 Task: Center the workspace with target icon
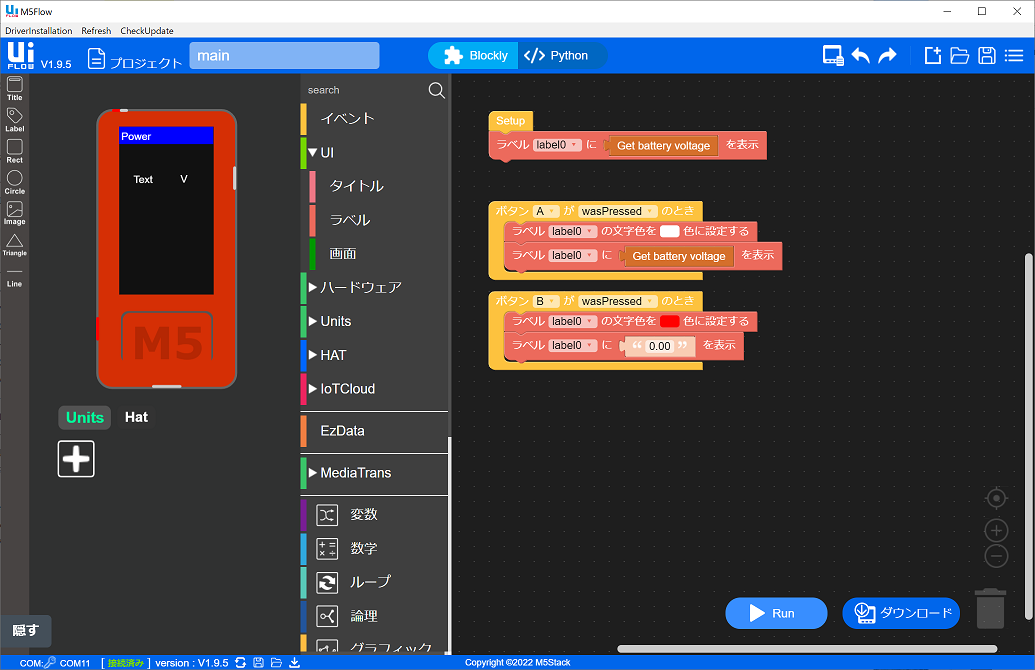point(996,498)
